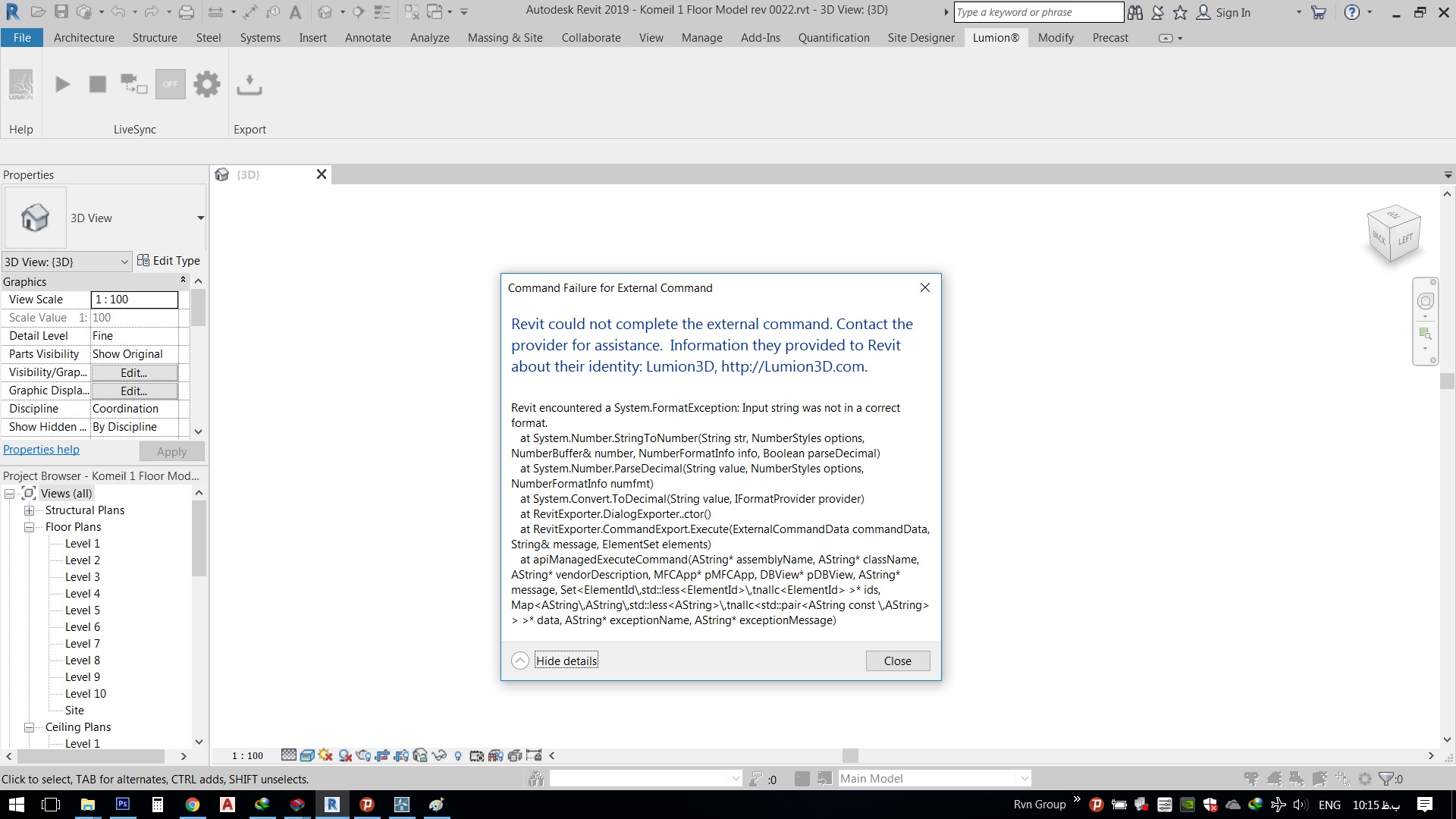Viewport: 1456px width, 819px height.
Task: Click the LiveSync camera sync icon
Action: click(x=134, y=84)
